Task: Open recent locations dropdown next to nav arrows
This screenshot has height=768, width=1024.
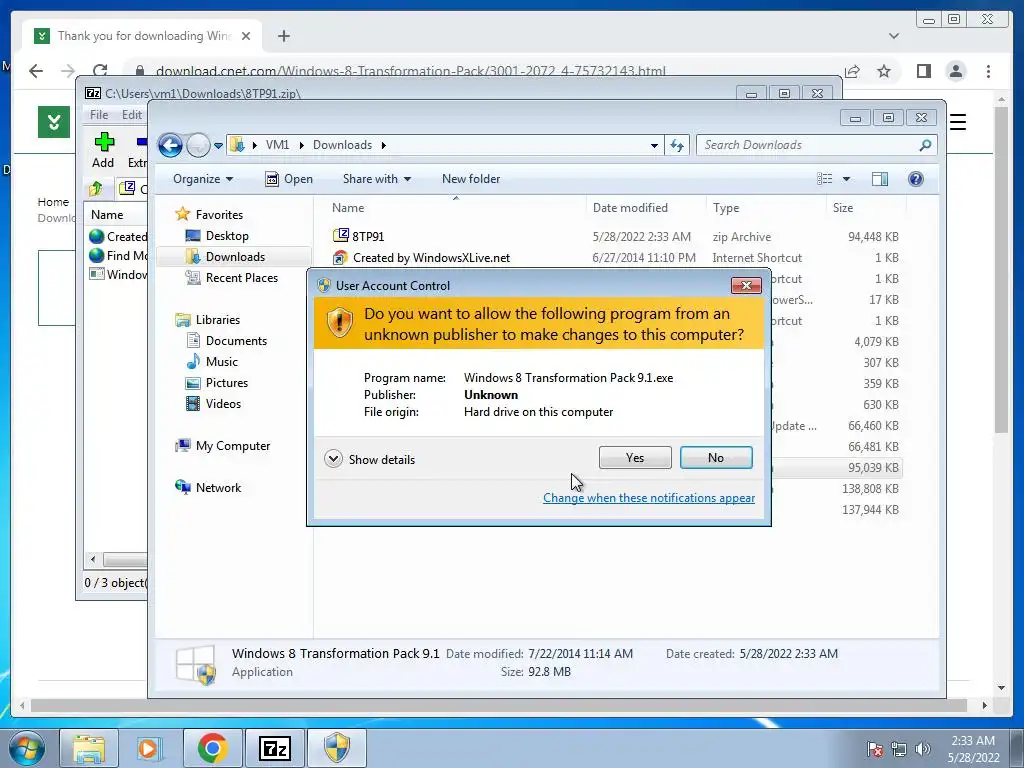Action: [218, 145]
